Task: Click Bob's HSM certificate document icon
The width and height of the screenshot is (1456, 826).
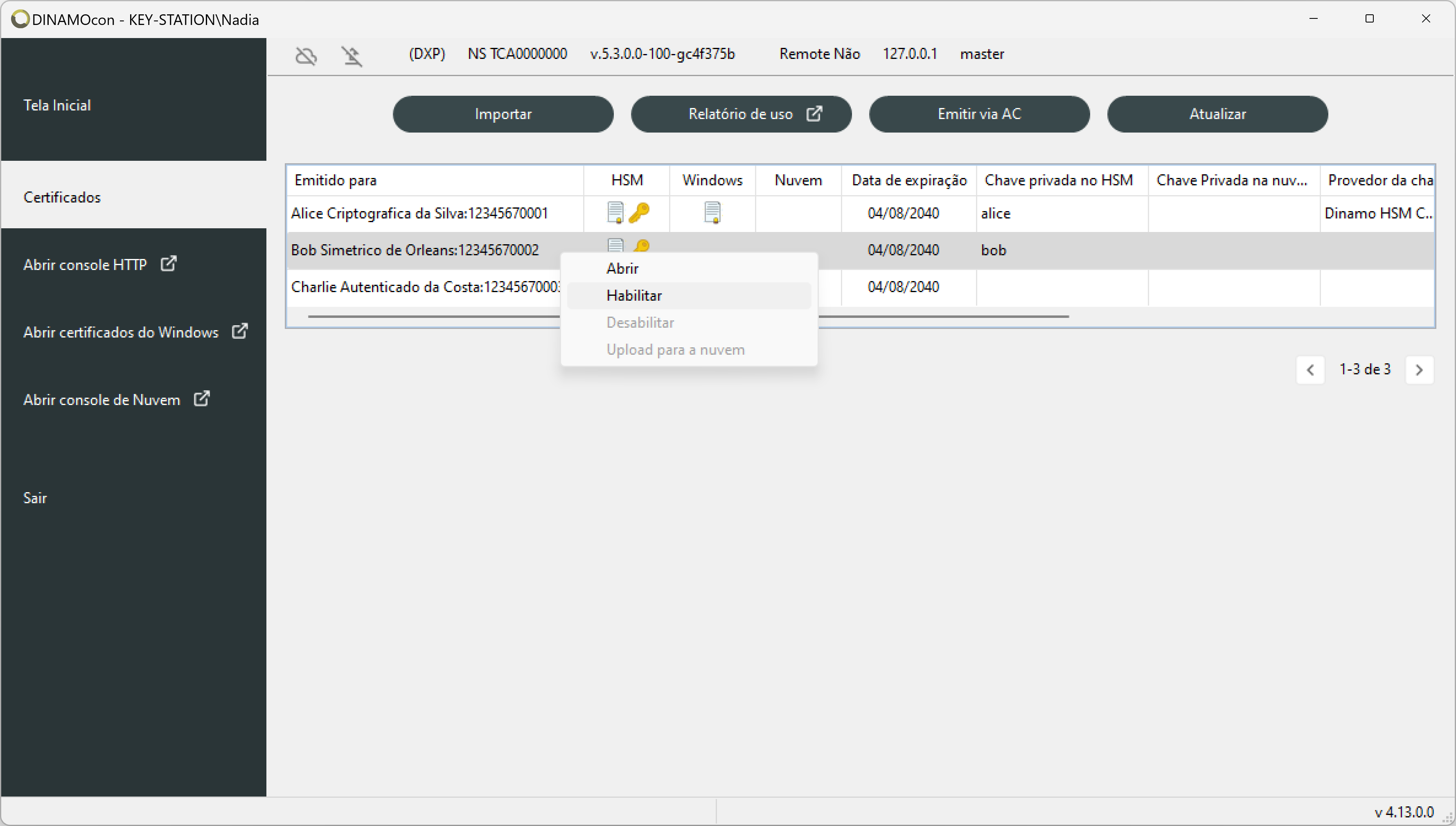Action: point(615,245)
